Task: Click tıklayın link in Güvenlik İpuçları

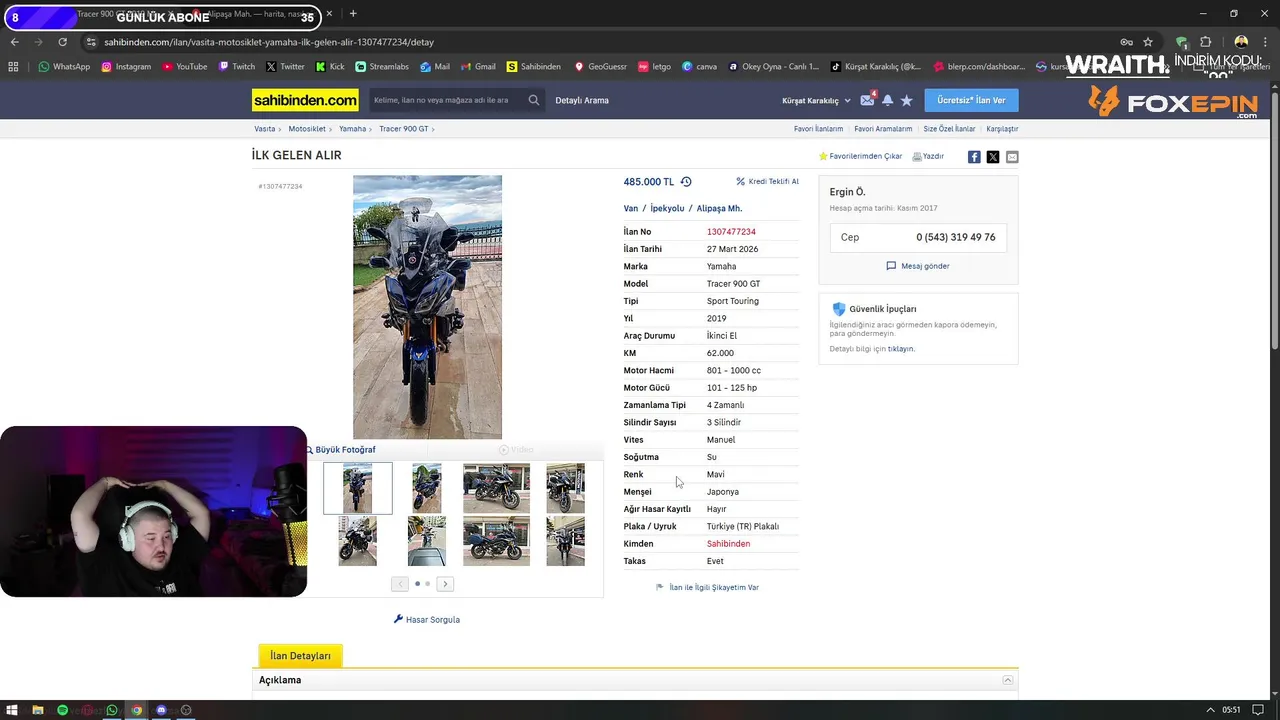Action: 901,349
